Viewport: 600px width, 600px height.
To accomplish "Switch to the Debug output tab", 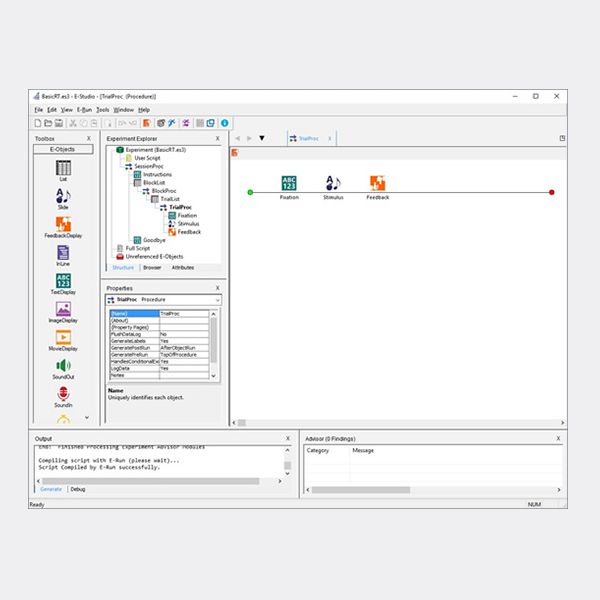I will [78, 489].
